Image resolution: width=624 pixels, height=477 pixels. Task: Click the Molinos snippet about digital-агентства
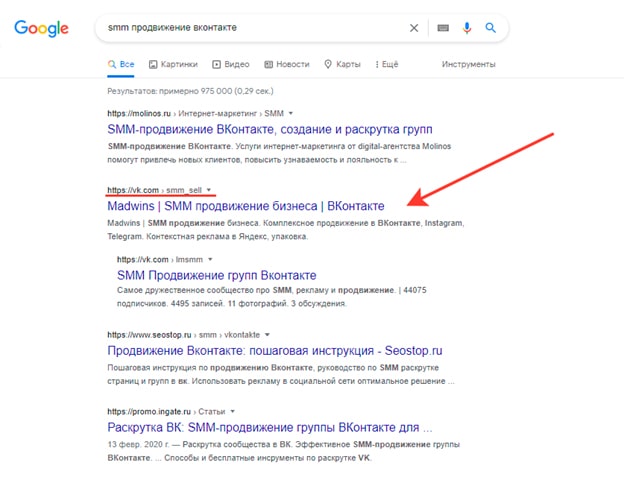[x=279, y=153]
